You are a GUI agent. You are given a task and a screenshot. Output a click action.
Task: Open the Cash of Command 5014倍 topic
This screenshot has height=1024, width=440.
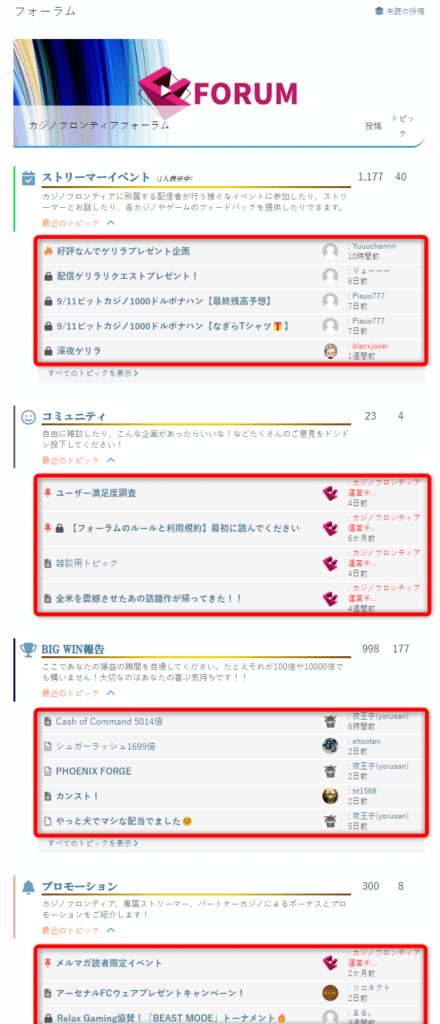click(x=109, y=722)
